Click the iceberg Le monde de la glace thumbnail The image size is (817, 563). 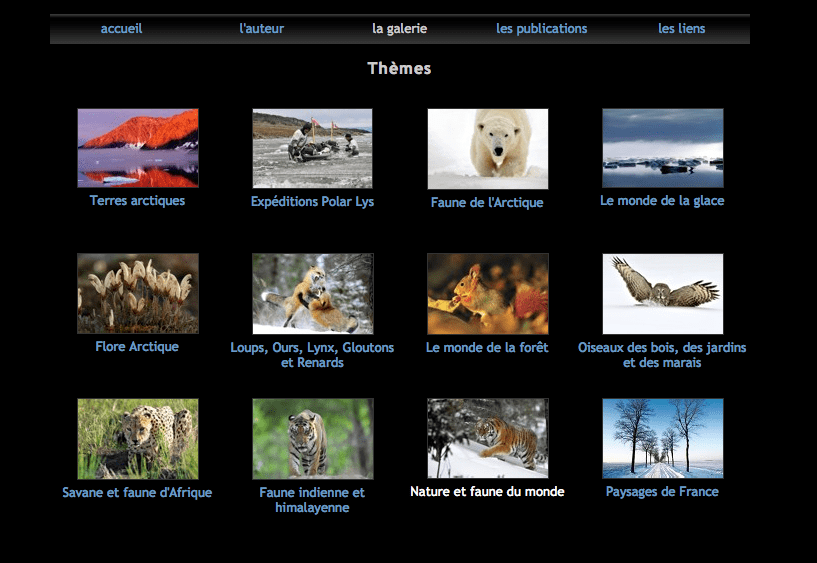(x=662, y=148)
